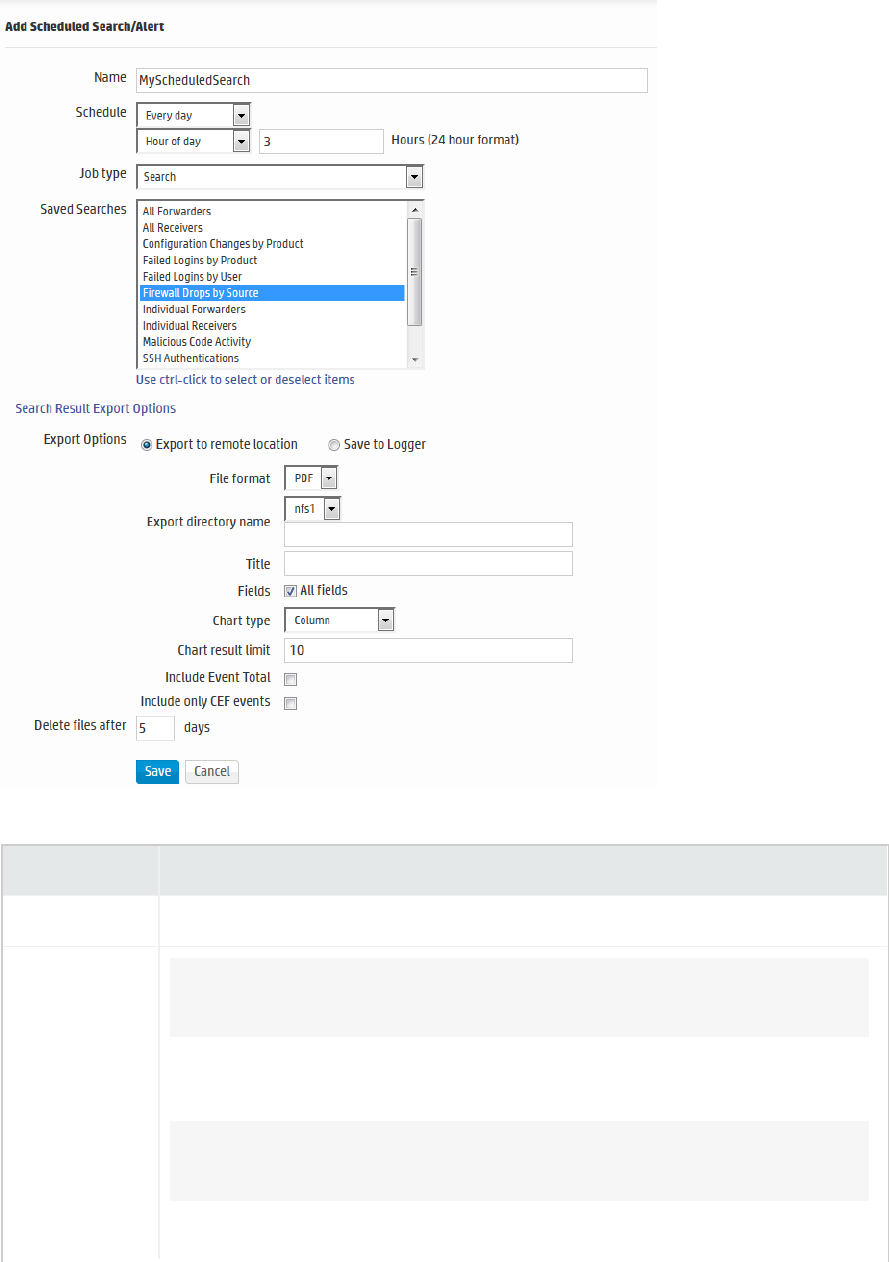889x1262 pixels.
Task: Click the Title input field
Action: (428, 564)
